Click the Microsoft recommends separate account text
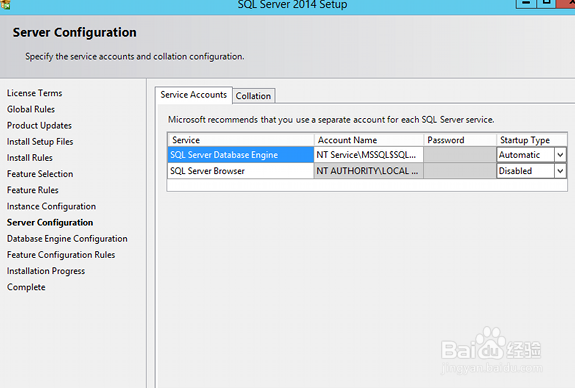The height and width of the screenshot is (388, 575). tap(331, 120)
